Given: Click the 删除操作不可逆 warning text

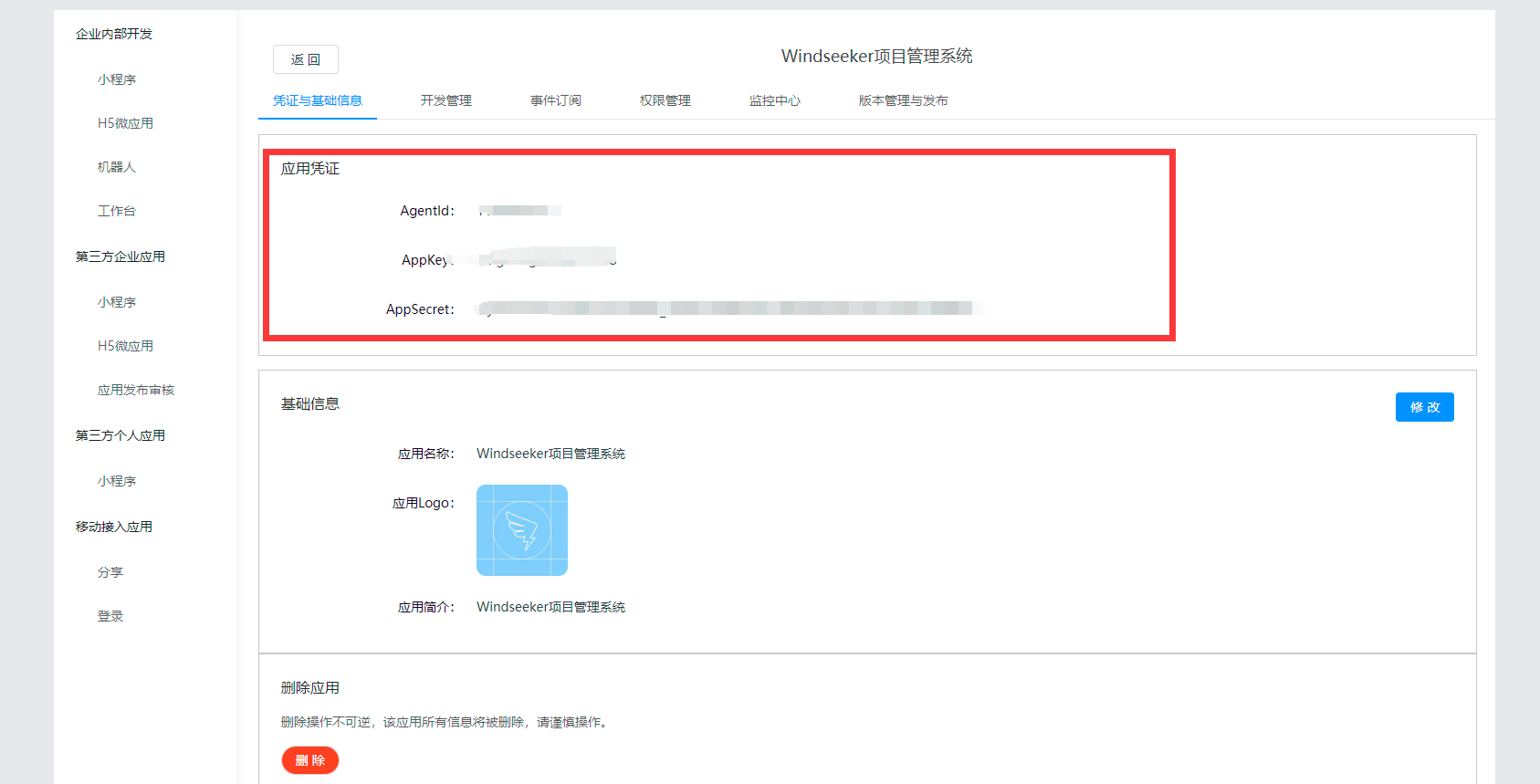Looking at the screenshot, I should pyautogui.click(x=445, y=722).
